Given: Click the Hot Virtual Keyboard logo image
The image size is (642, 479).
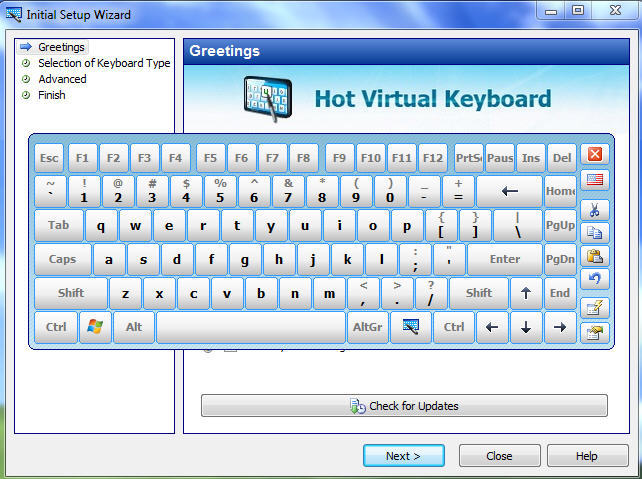Looking at the screenshot, I should pos(268,99).
